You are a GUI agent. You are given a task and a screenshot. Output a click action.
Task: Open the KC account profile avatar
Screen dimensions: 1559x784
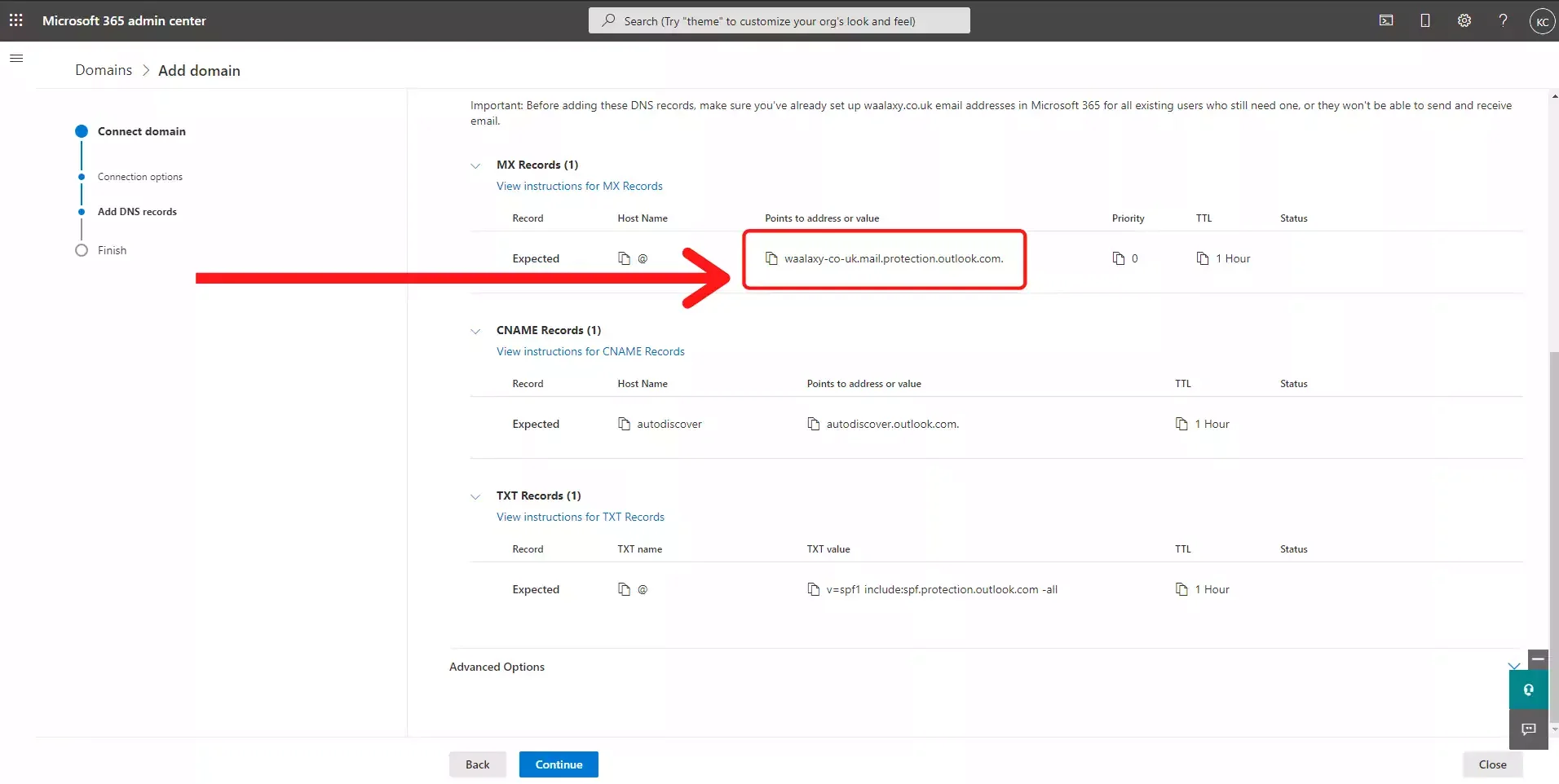click(1542, 21)
